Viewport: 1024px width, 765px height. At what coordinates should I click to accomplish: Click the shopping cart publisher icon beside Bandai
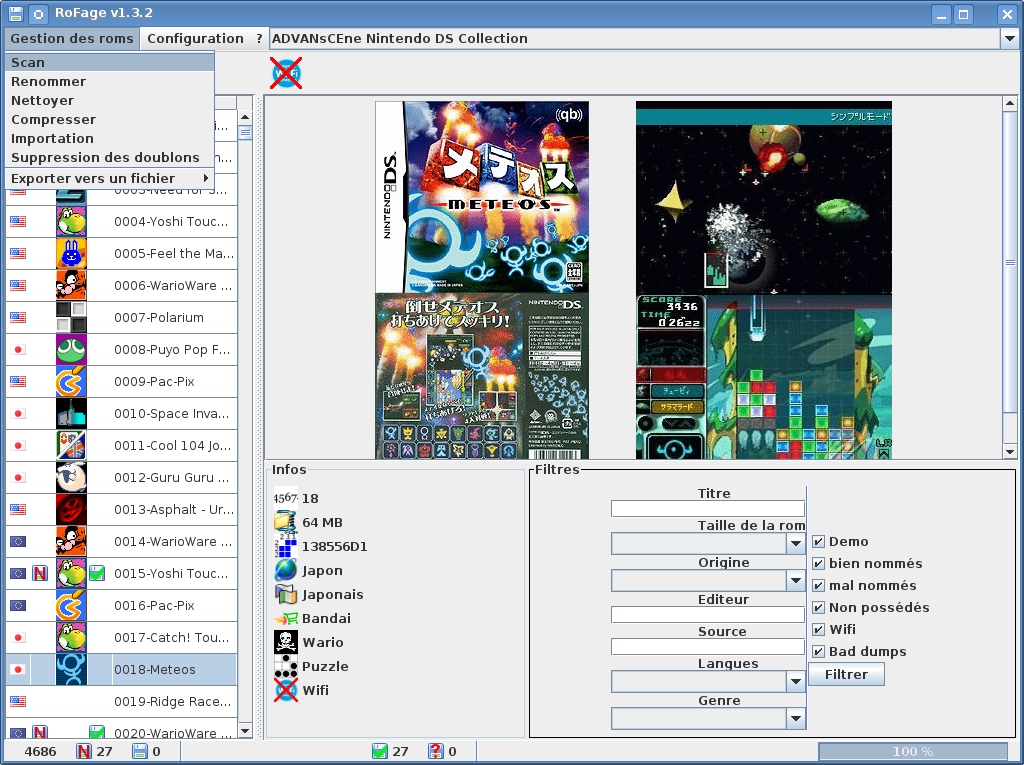coord(286,618)
